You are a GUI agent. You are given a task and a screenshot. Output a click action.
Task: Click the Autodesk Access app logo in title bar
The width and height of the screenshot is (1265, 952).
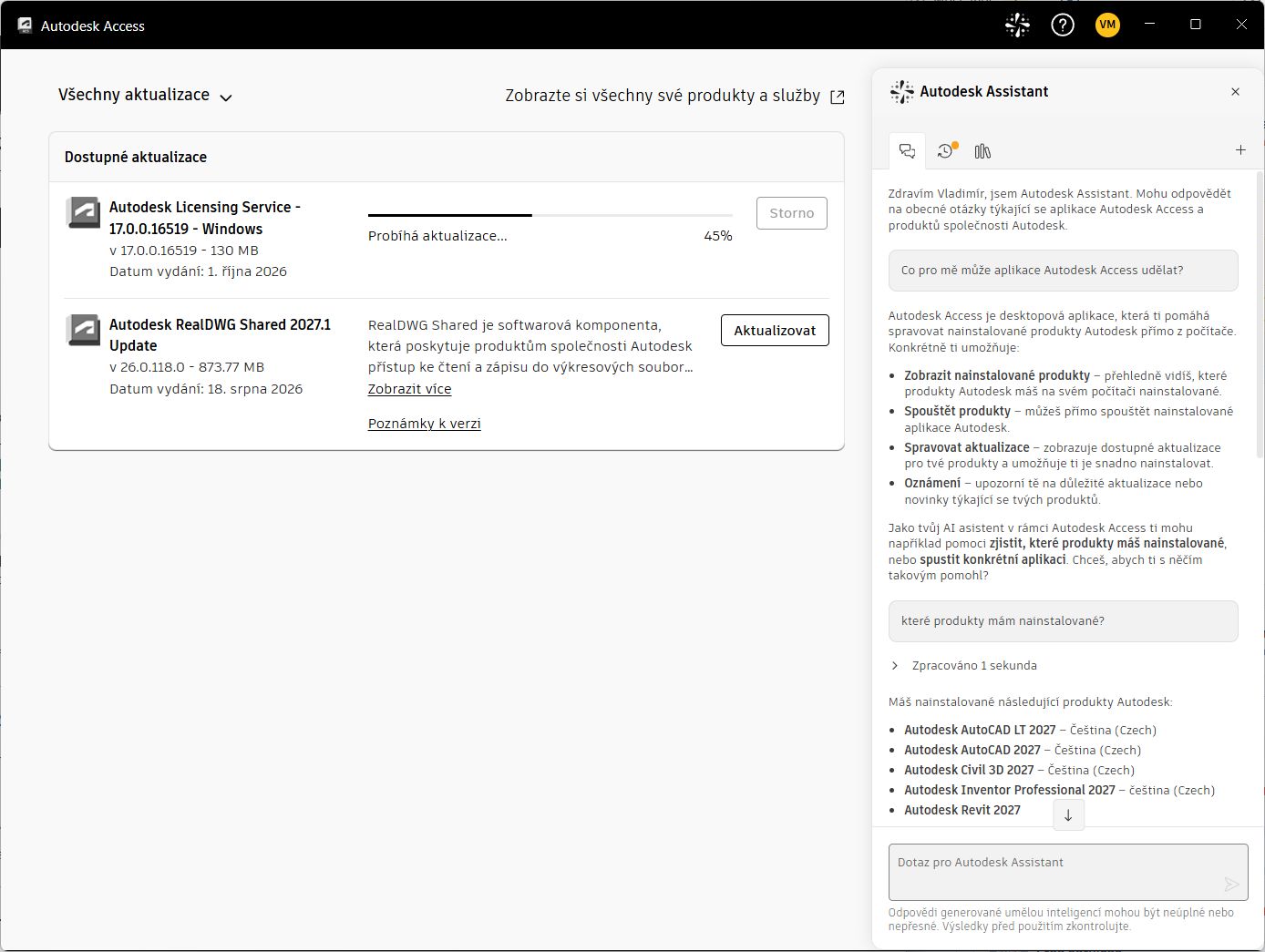pyautogui.click(x=26, y=26)
